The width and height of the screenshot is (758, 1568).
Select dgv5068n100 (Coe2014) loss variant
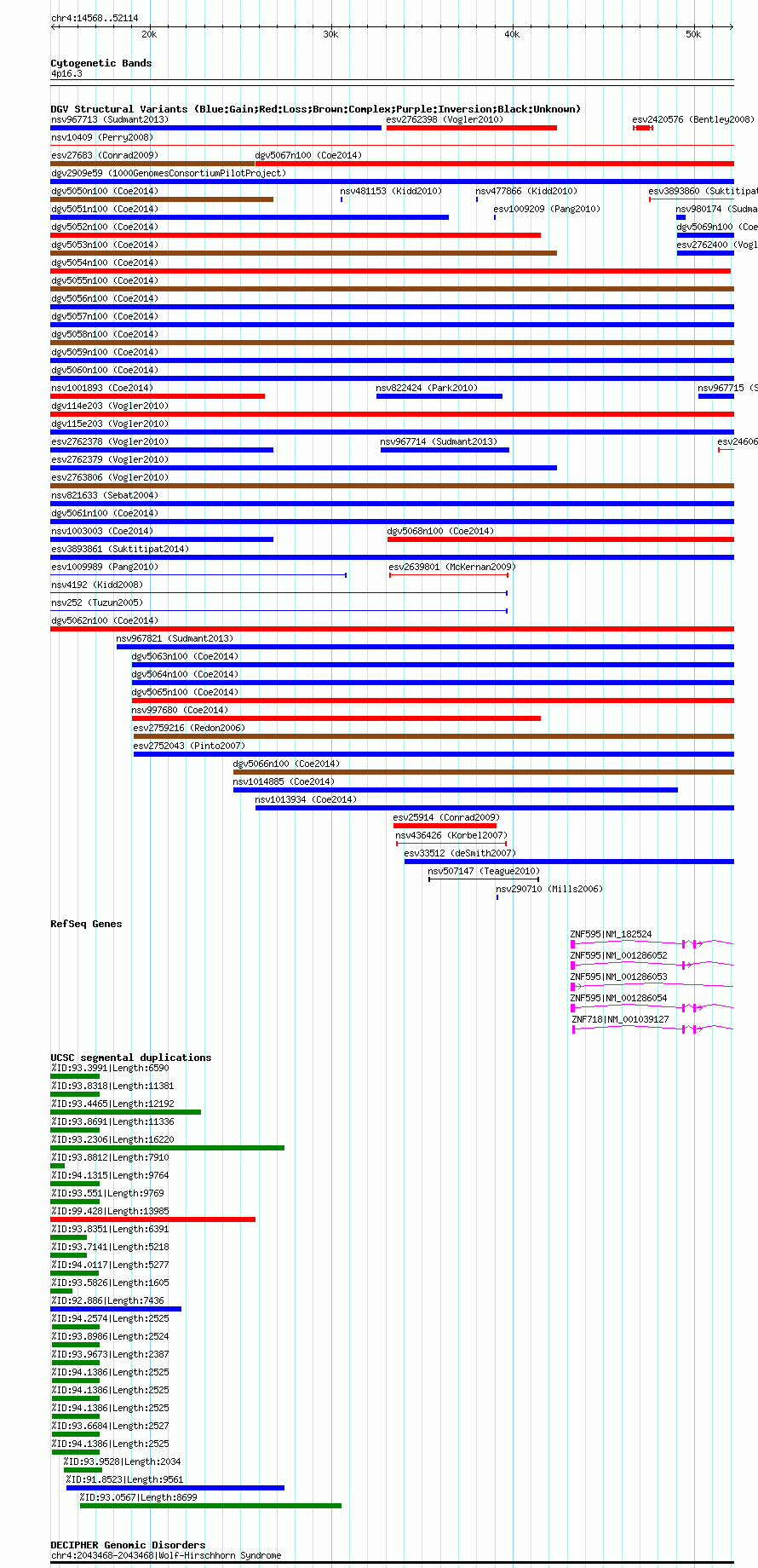click(x=560, y=539)
